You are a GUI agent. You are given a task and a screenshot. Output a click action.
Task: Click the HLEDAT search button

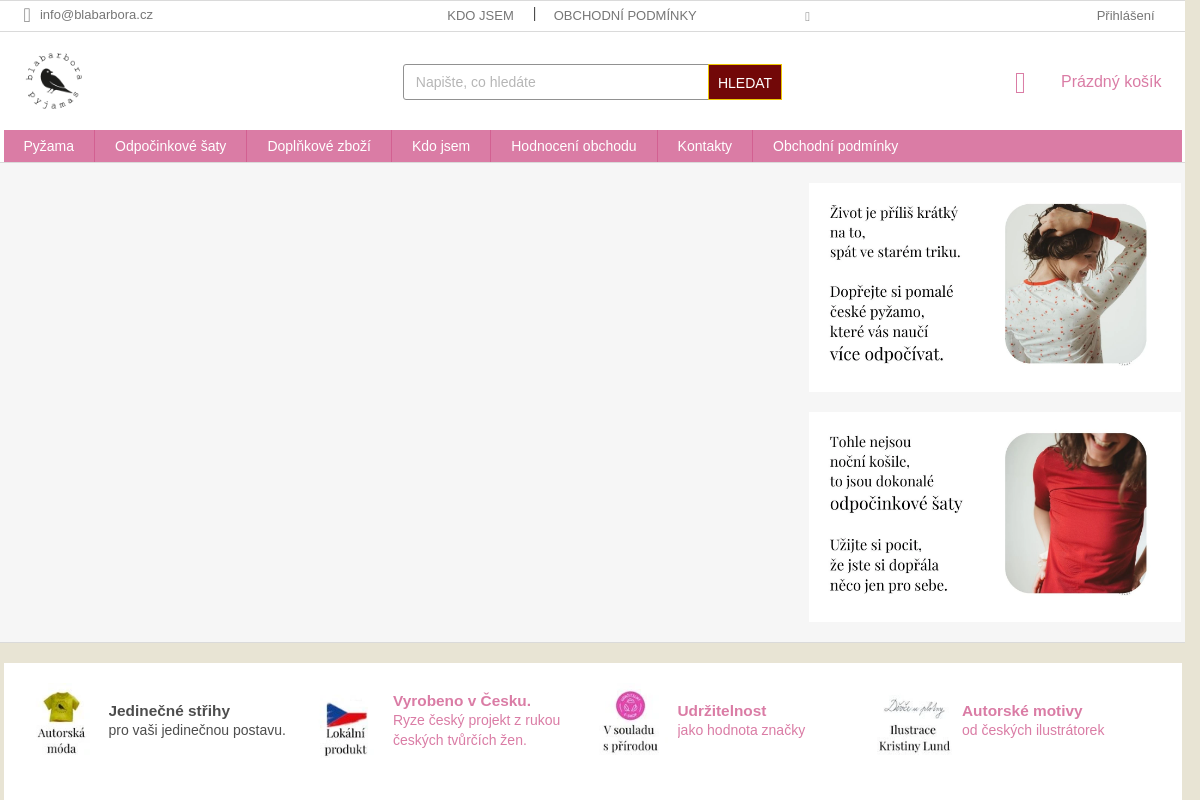point(745,82)
